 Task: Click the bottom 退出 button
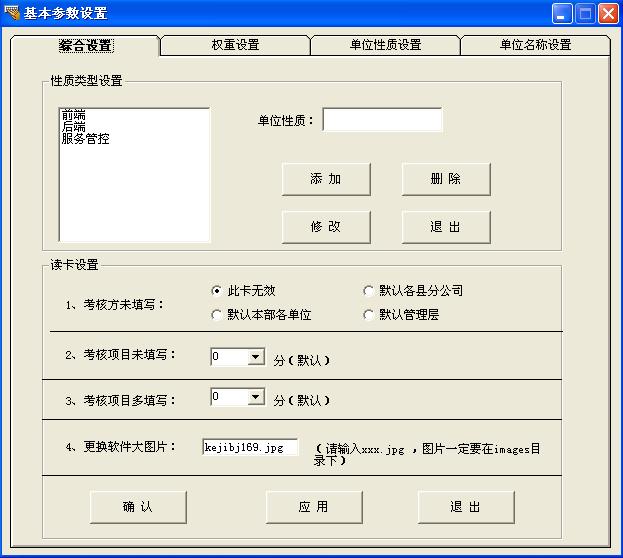[466, 507]
